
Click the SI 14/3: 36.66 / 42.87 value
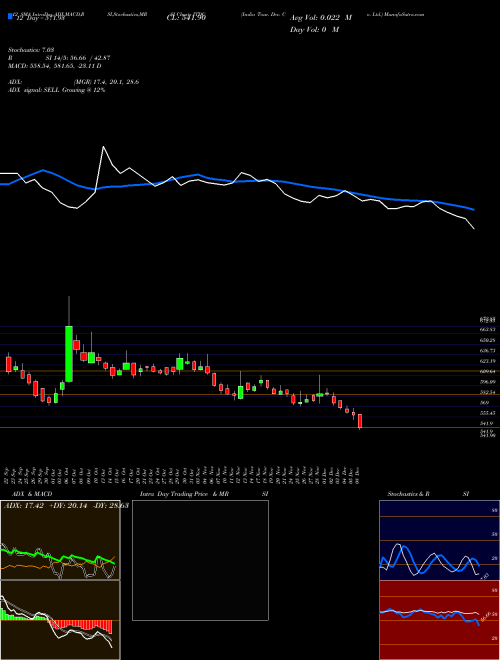78,58
